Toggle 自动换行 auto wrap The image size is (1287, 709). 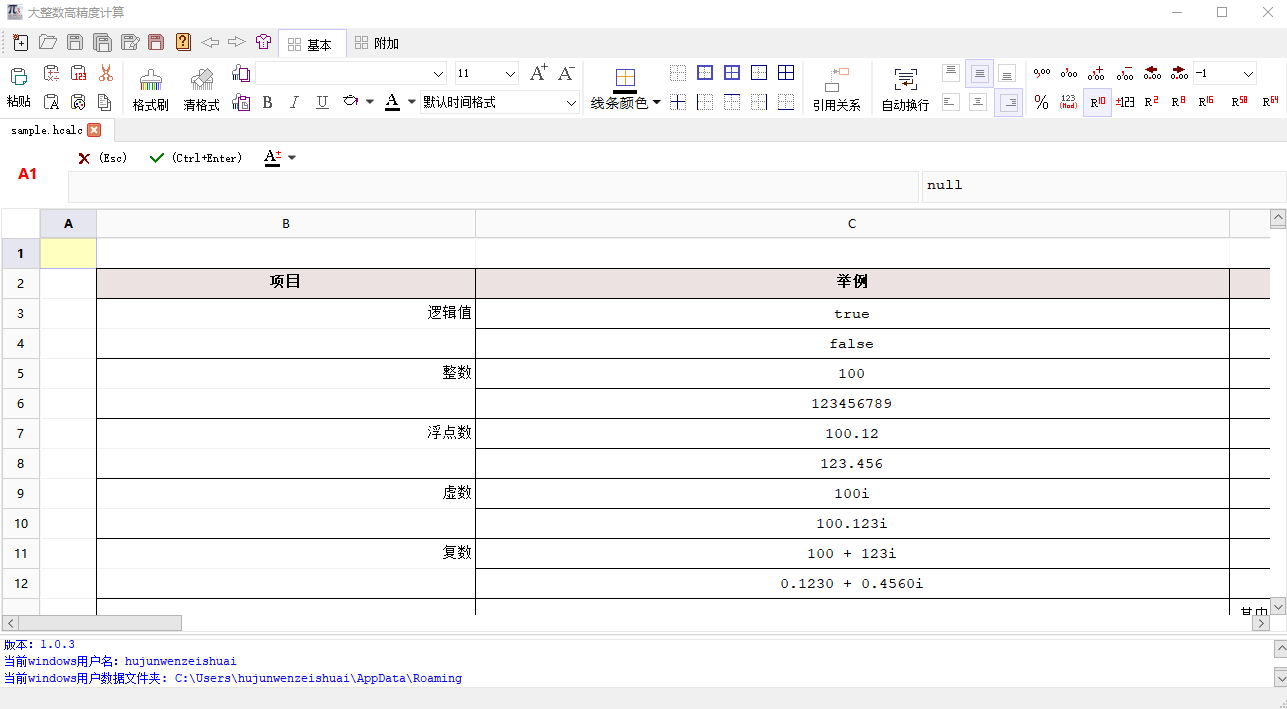[905, 90]
